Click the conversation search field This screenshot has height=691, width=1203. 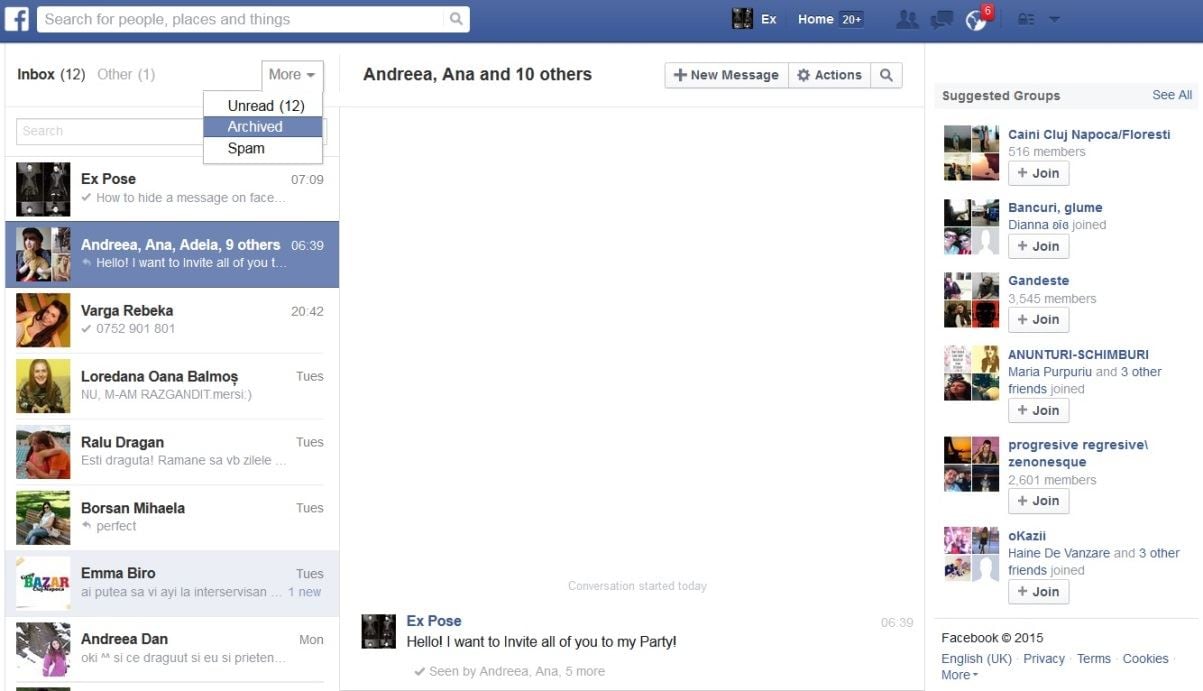coord(110,131)
